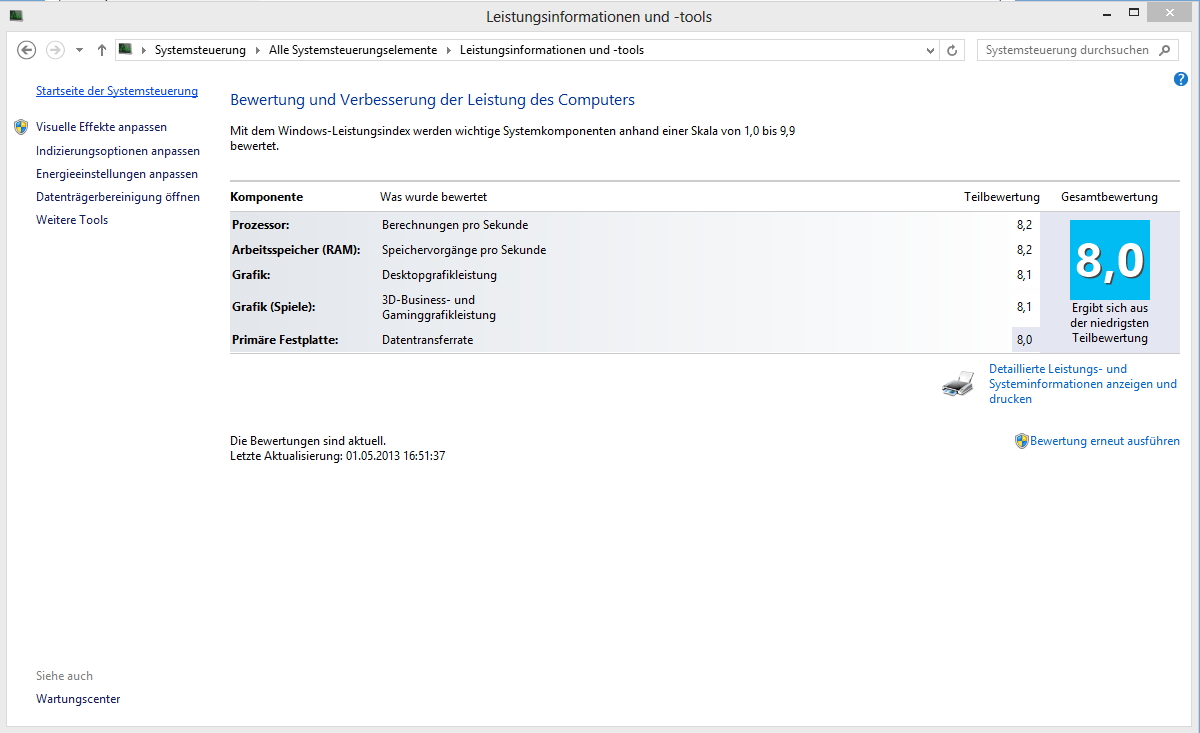Click Alle Systemsteuerungselemente breadcrumb
The image size is (1200, 733).
pyautogui.click(x=353, y=50)
